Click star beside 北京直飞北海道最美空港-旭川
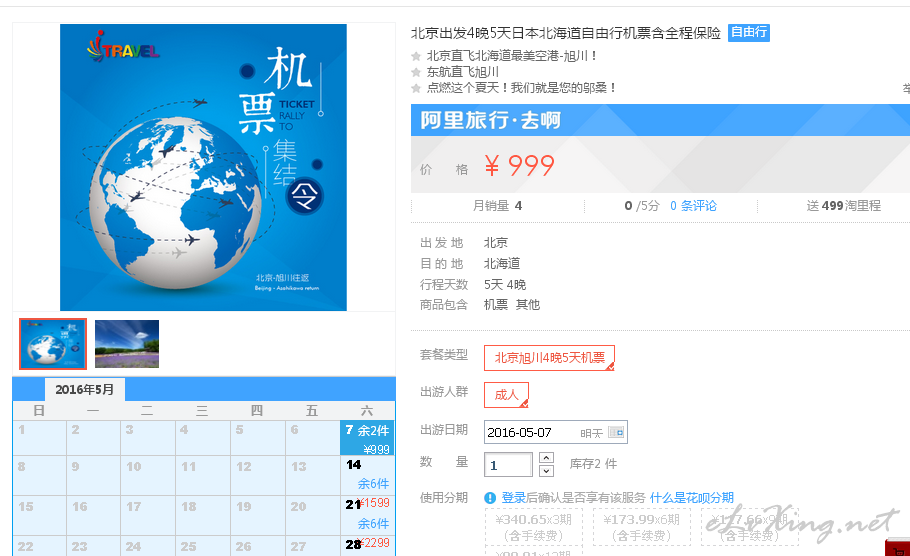 [416, 56]
